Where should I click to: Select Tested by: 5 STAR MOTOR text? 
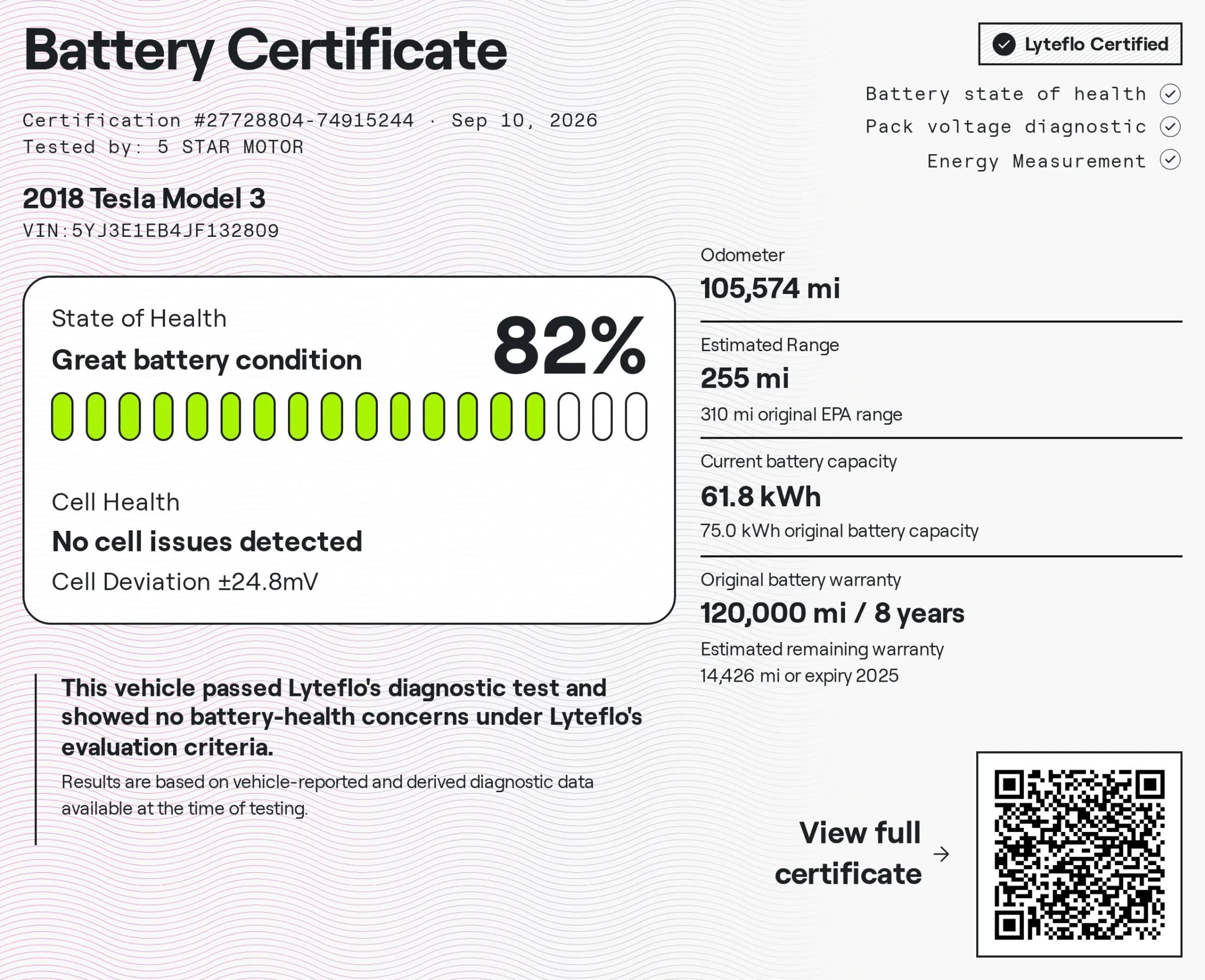[x=163, y=147]
